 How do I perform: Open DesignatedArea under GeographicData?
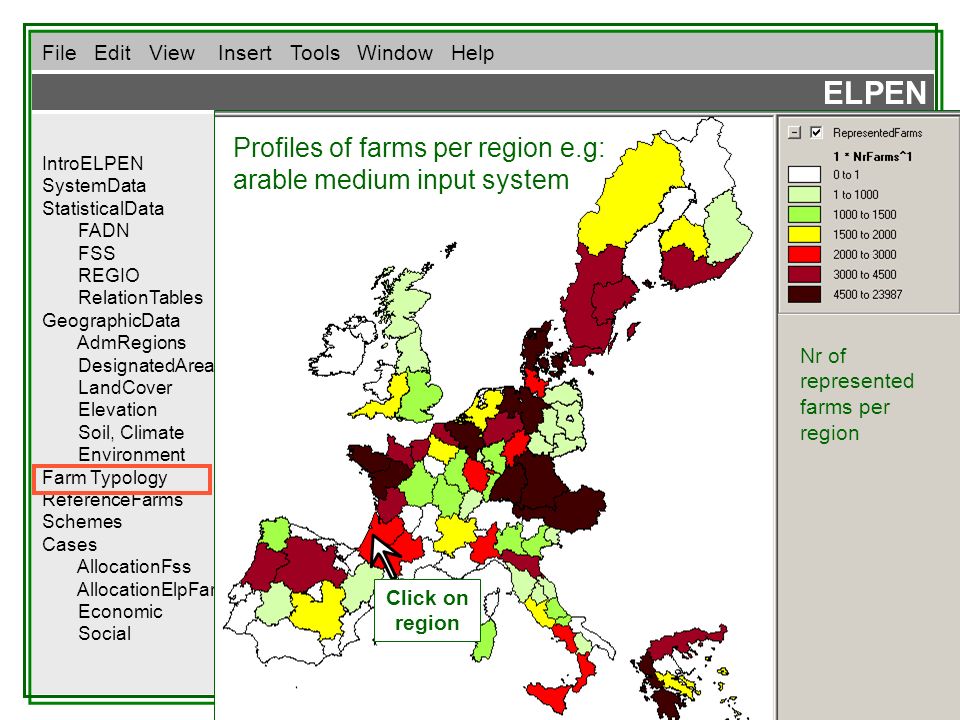(146, 366)
